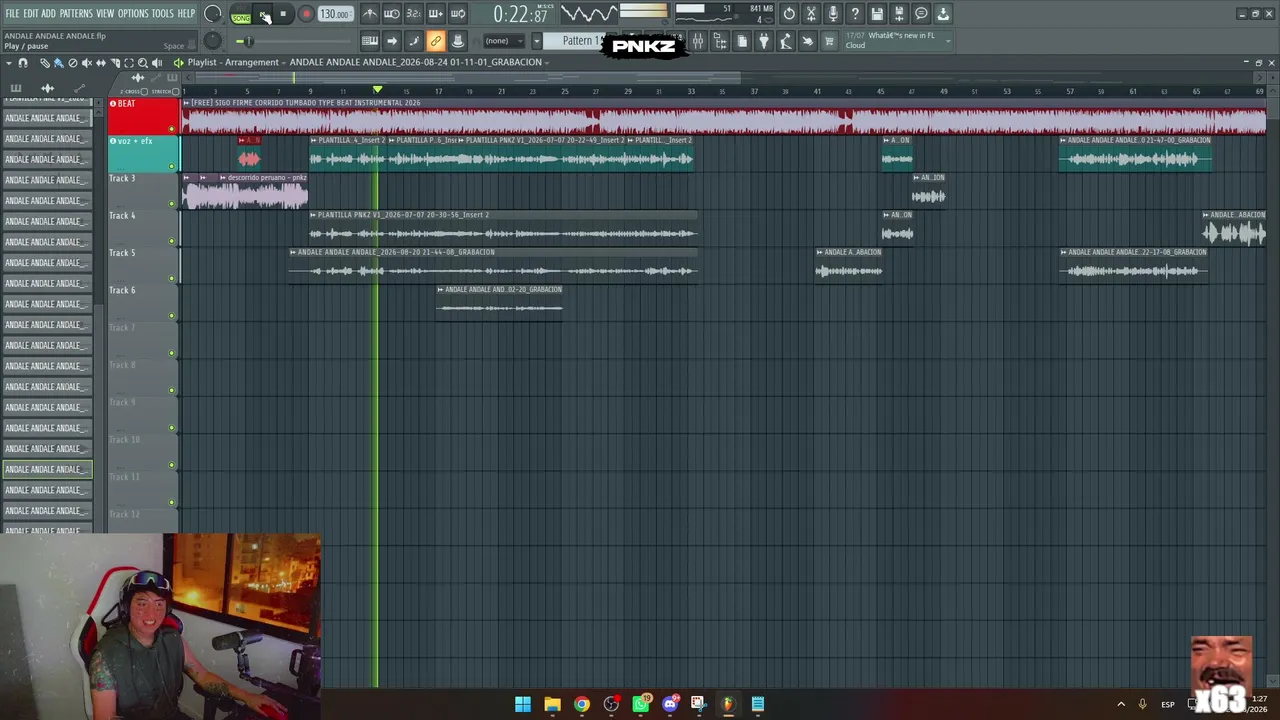Mute Track 5 using its green dot
This screenshot has height=720, width=1280.
click(x=172, y=278)
